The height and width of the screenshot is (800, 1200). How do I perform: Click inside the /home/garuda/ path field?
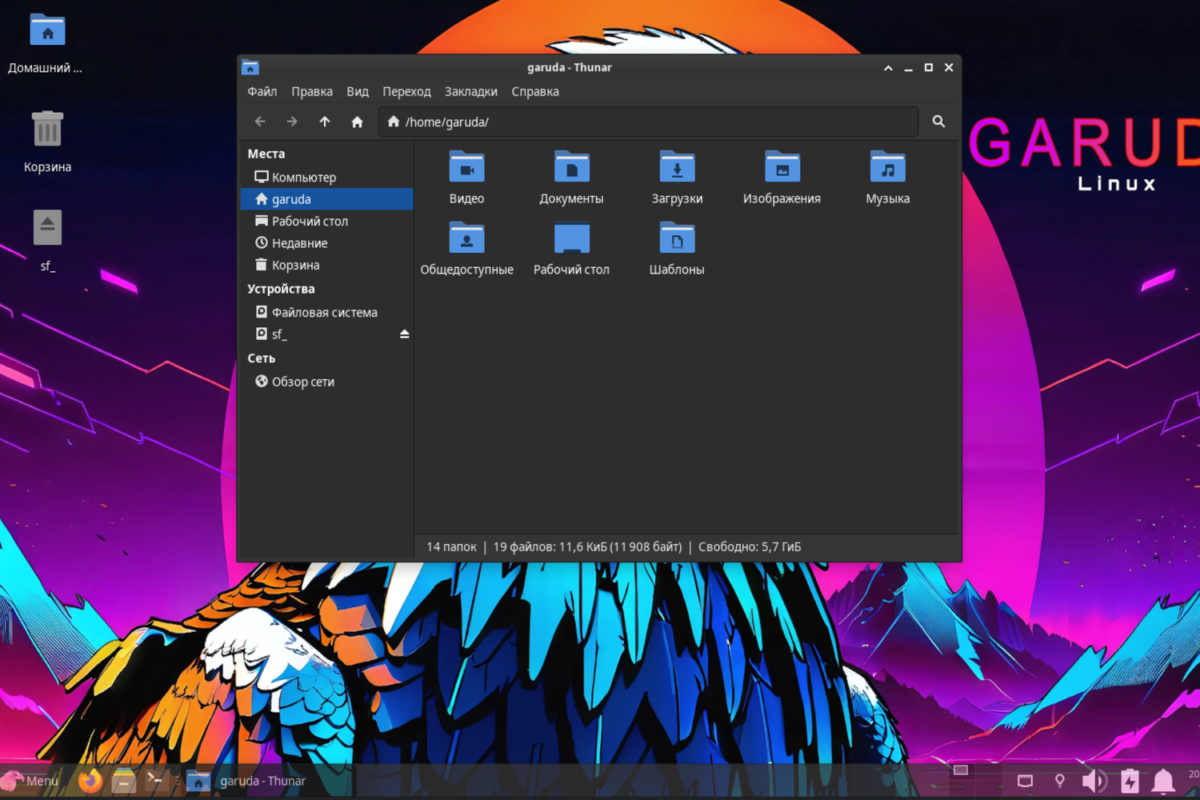(600, 121)
